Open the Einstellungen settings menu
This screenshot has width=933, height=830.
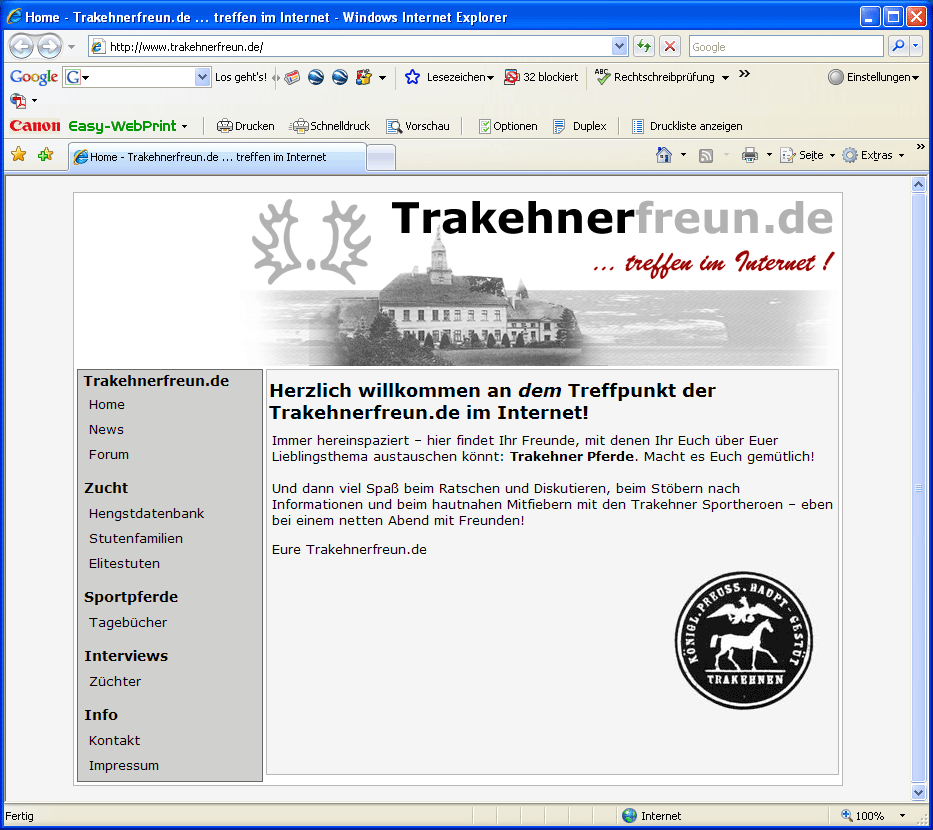tap(873, 77)
